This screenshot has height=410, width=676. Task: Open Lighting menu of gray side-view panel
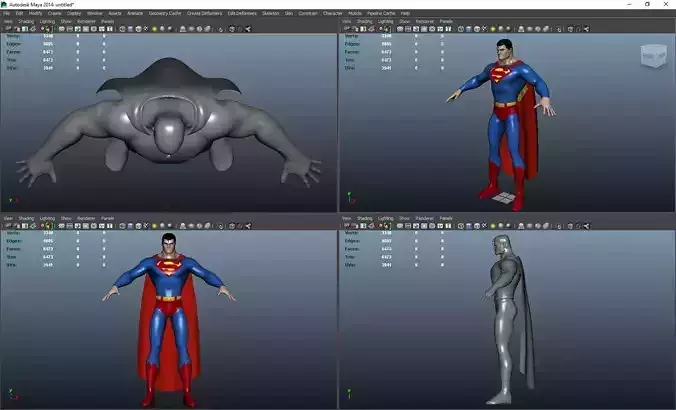tap(386, 218)
